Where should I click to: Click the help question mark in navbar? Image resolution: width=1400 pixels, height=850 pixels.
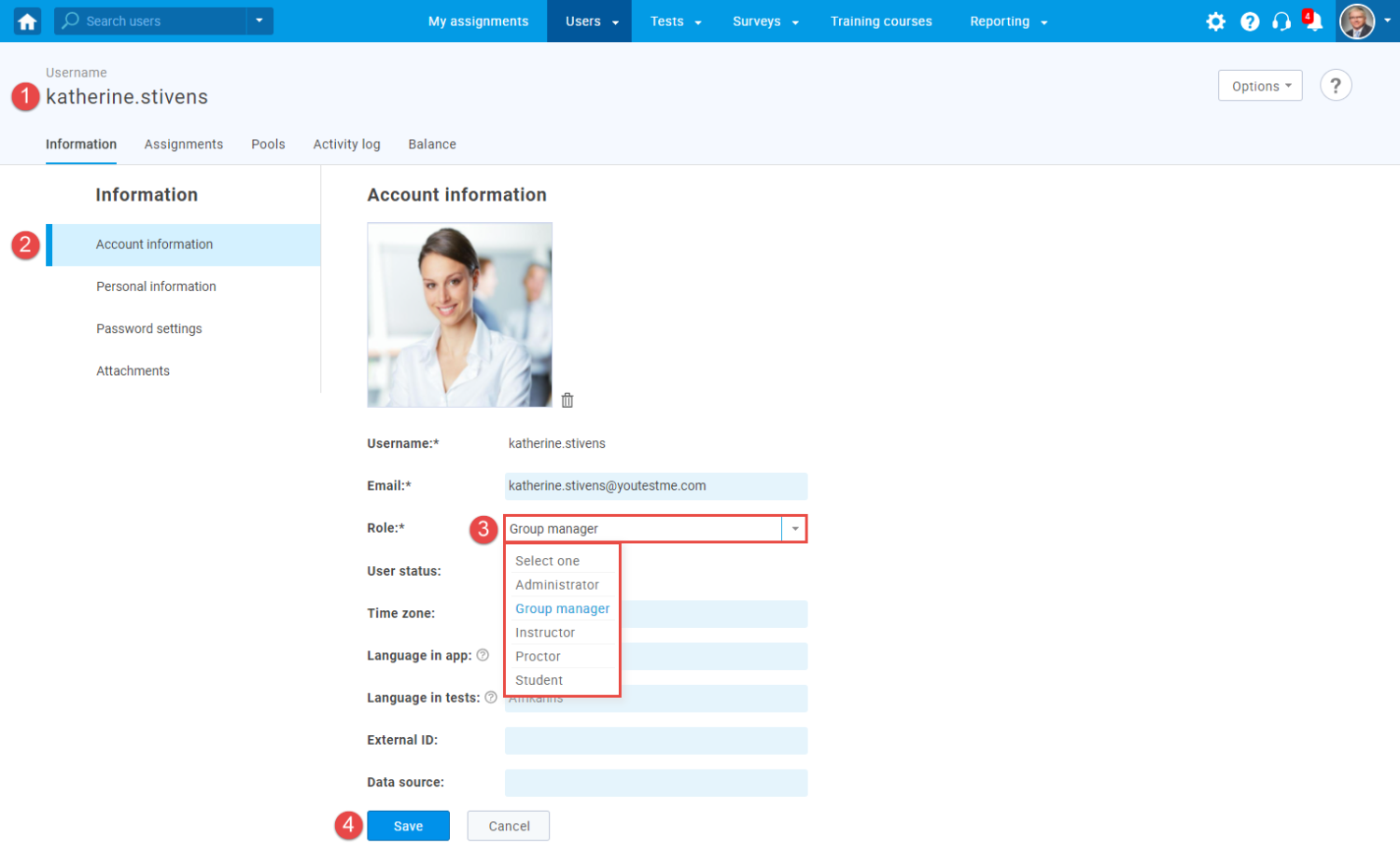1250,21
